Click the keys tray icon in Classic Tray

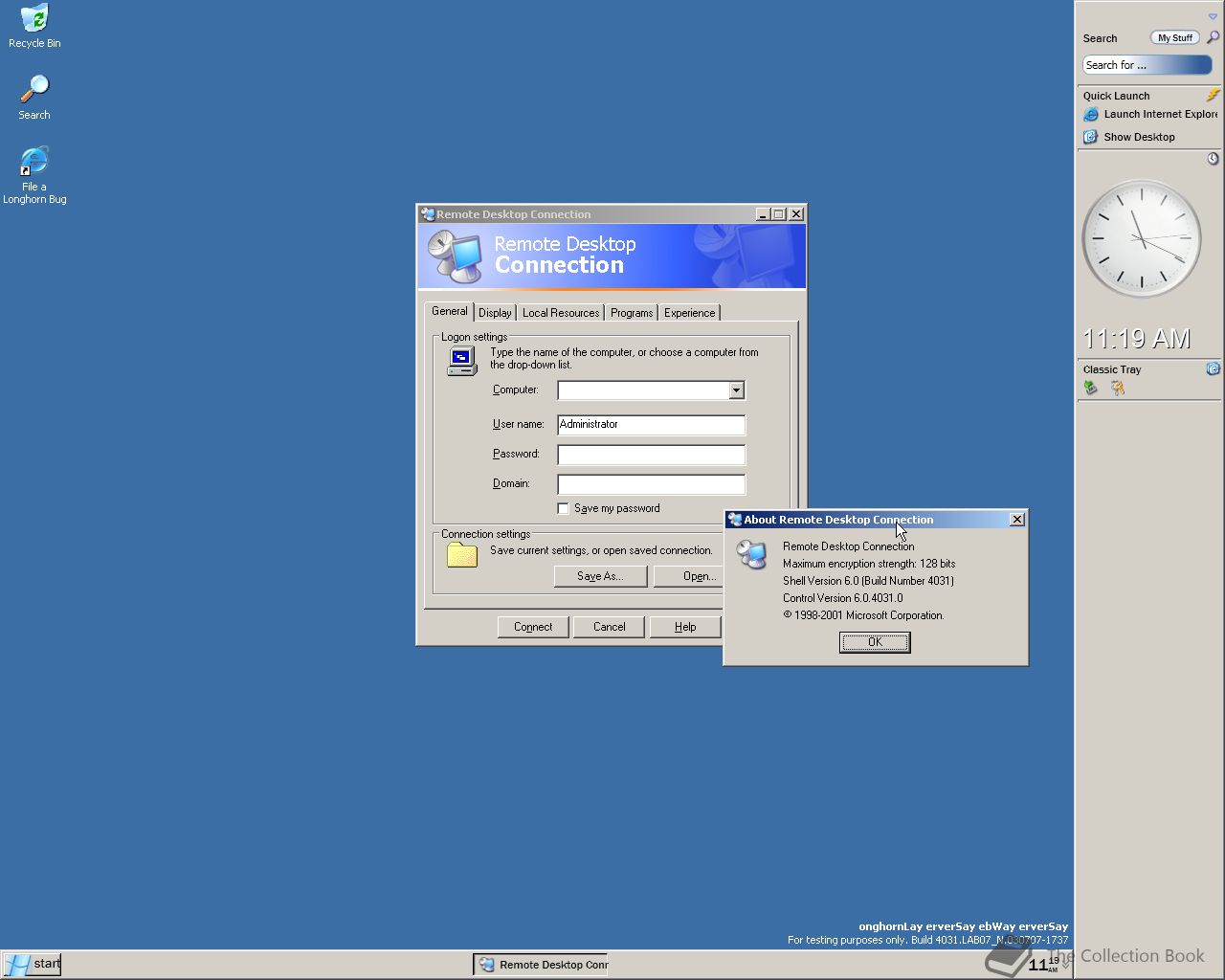click(1117, 388)
